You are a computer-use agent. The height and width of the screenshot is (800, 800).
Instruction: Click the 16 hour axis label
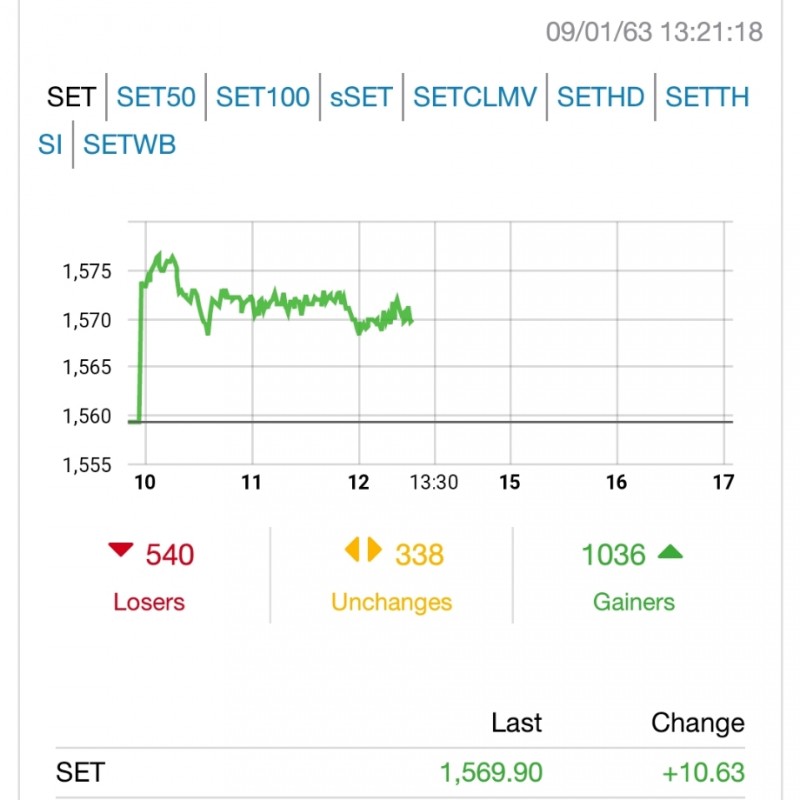click(616, 482)
